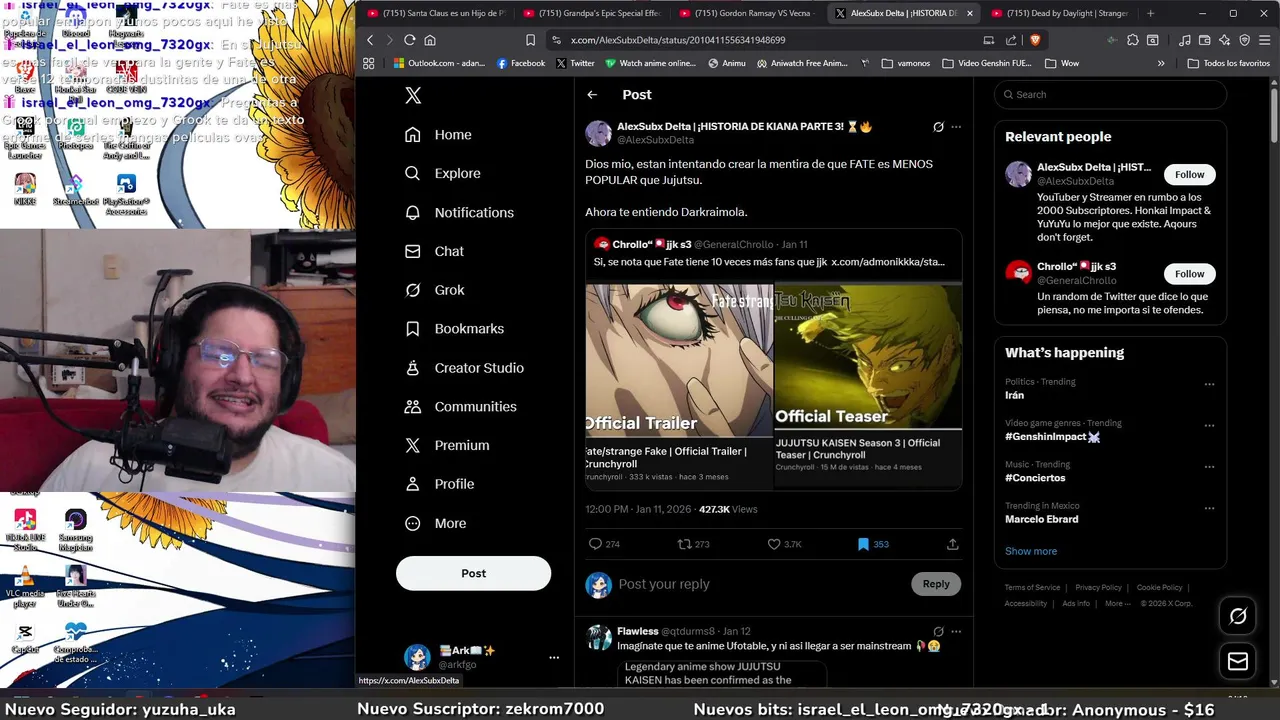Open Communities in the sidebar
The image size is (1280, 720).
coord(460,406)
